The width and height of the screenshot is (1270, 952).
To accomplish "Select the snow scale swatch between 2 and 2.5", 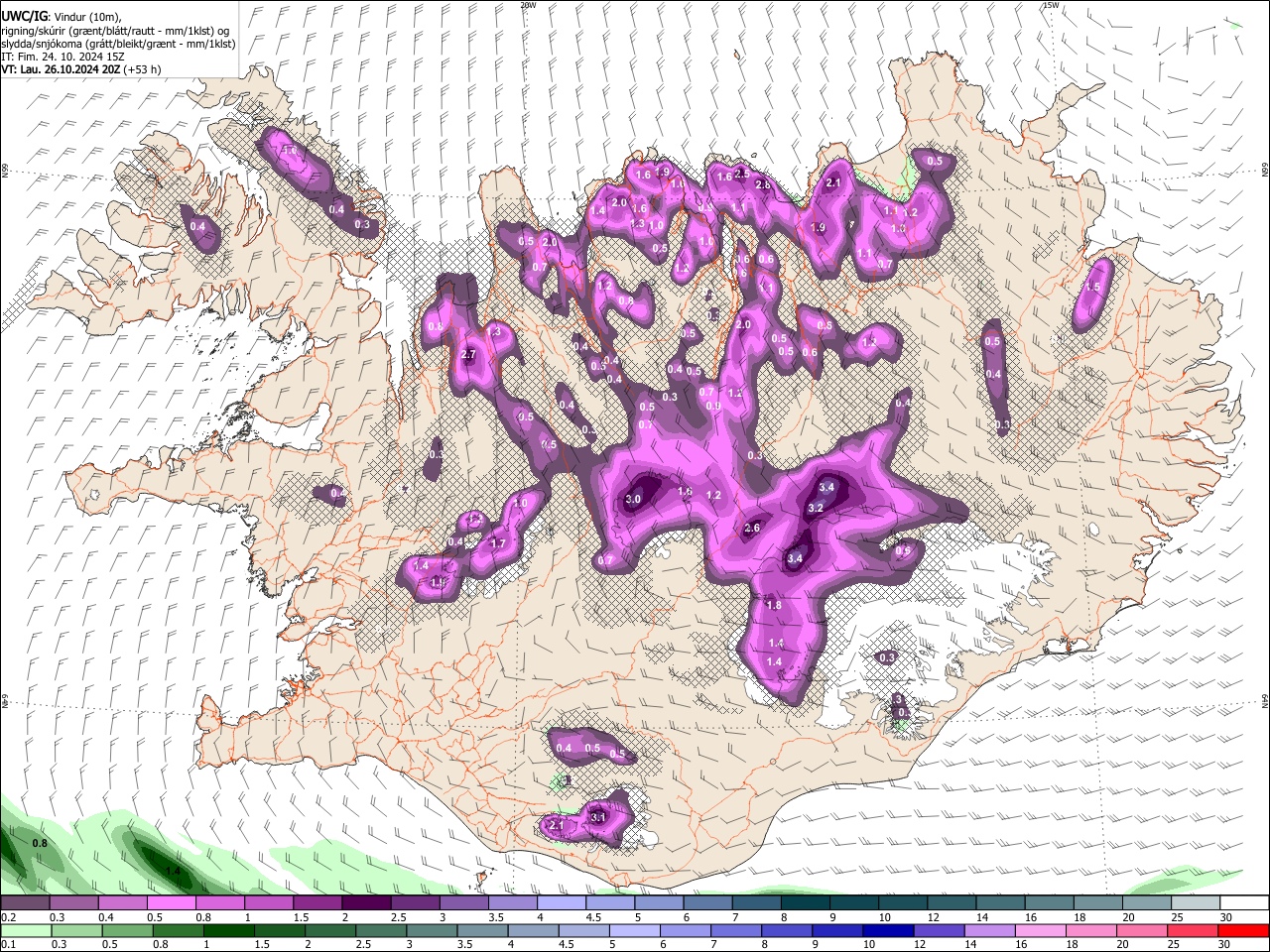I will click(365, 903).
